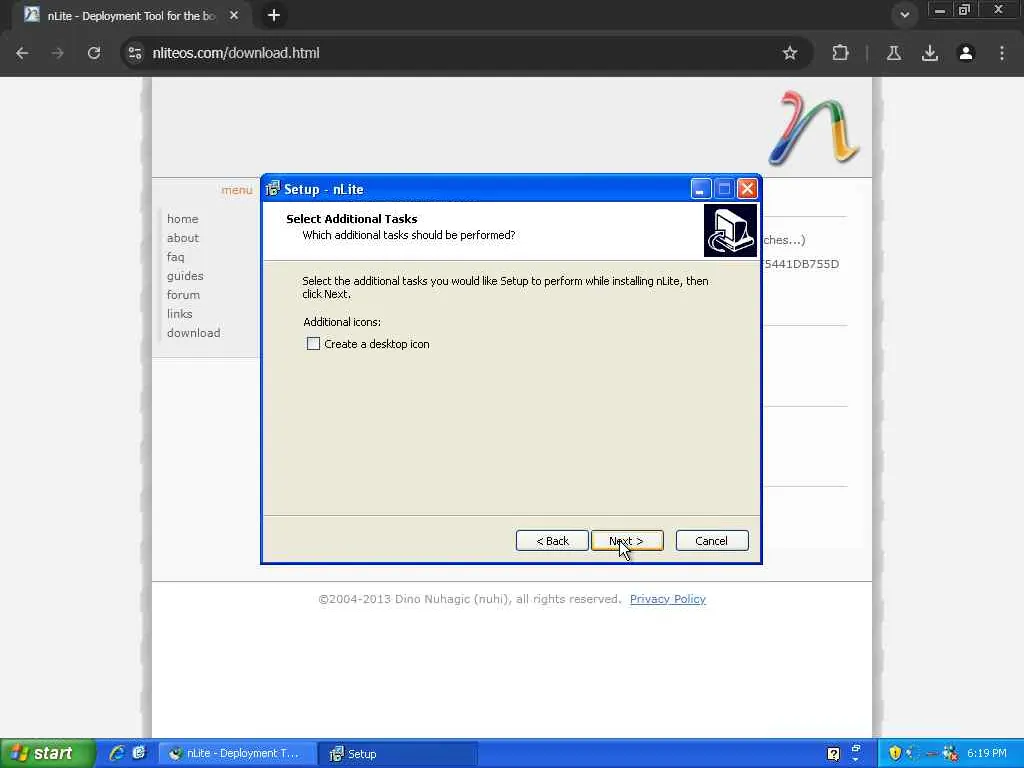
Task: Check the Create a desktop icon checkbox
Action: (x=313, y=344)
